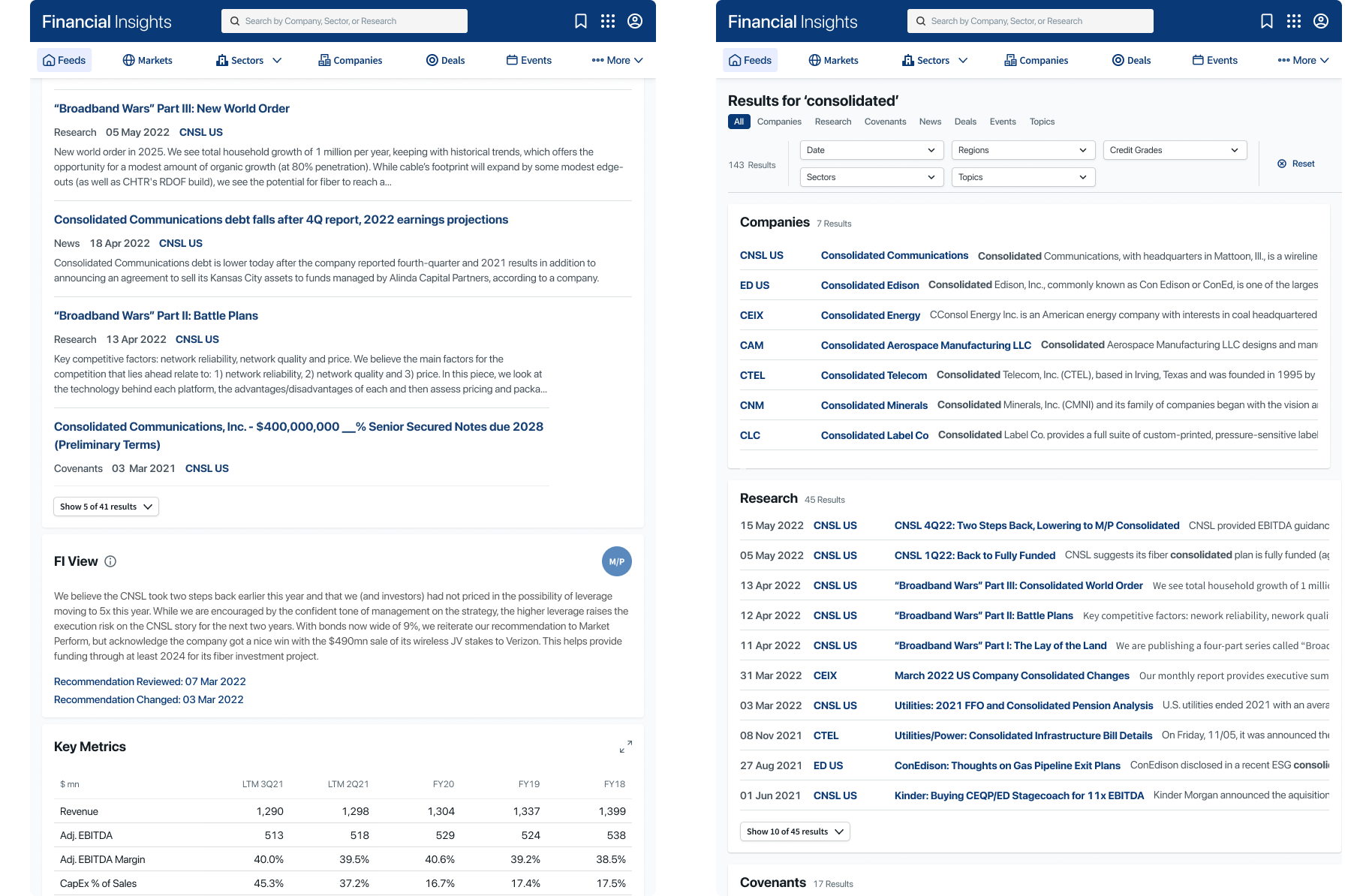Viewport: 1372px width, 896px height.
Task: Select the All results filter tab
Action: (739, 122)
